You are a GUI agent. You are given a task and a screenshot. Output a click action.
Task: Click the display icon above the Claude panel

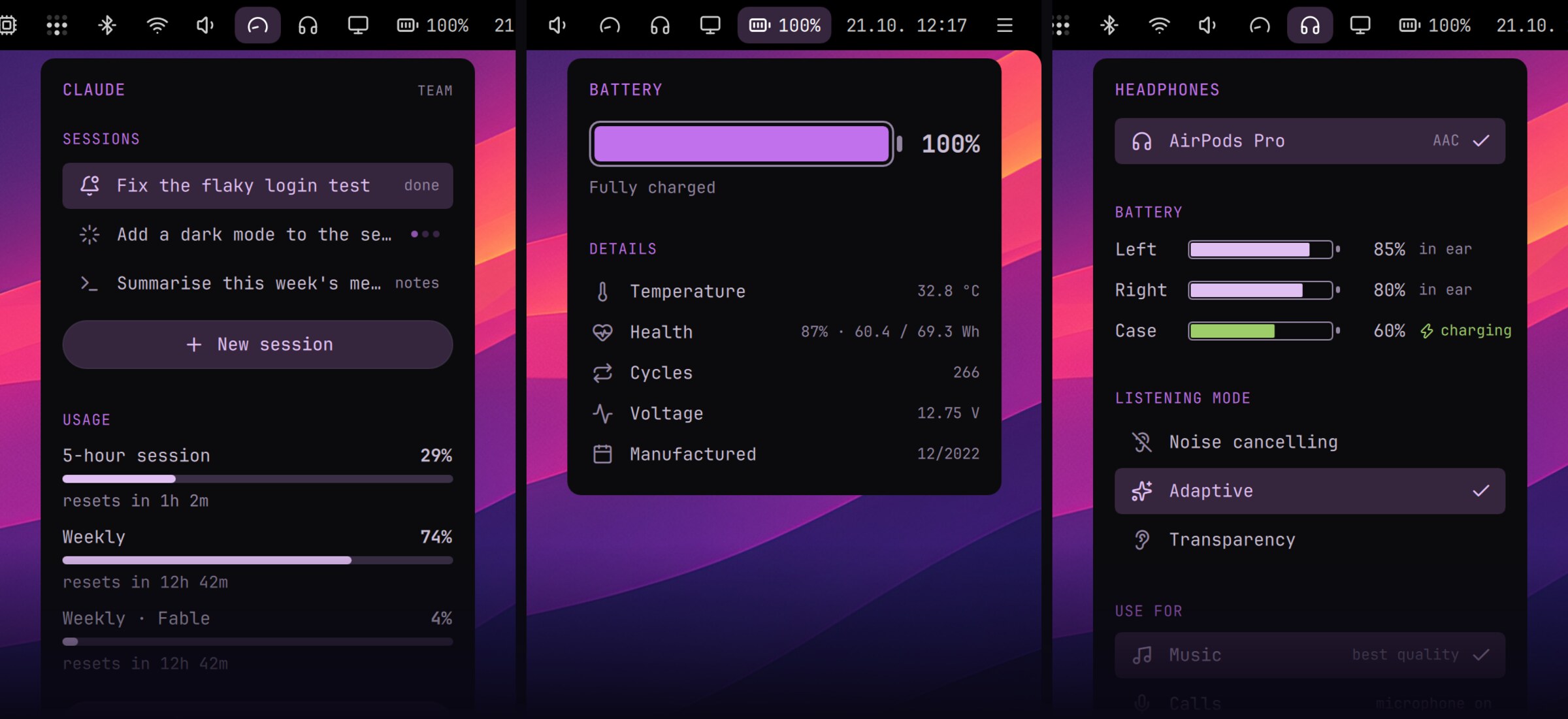click(x=357, y=25)
